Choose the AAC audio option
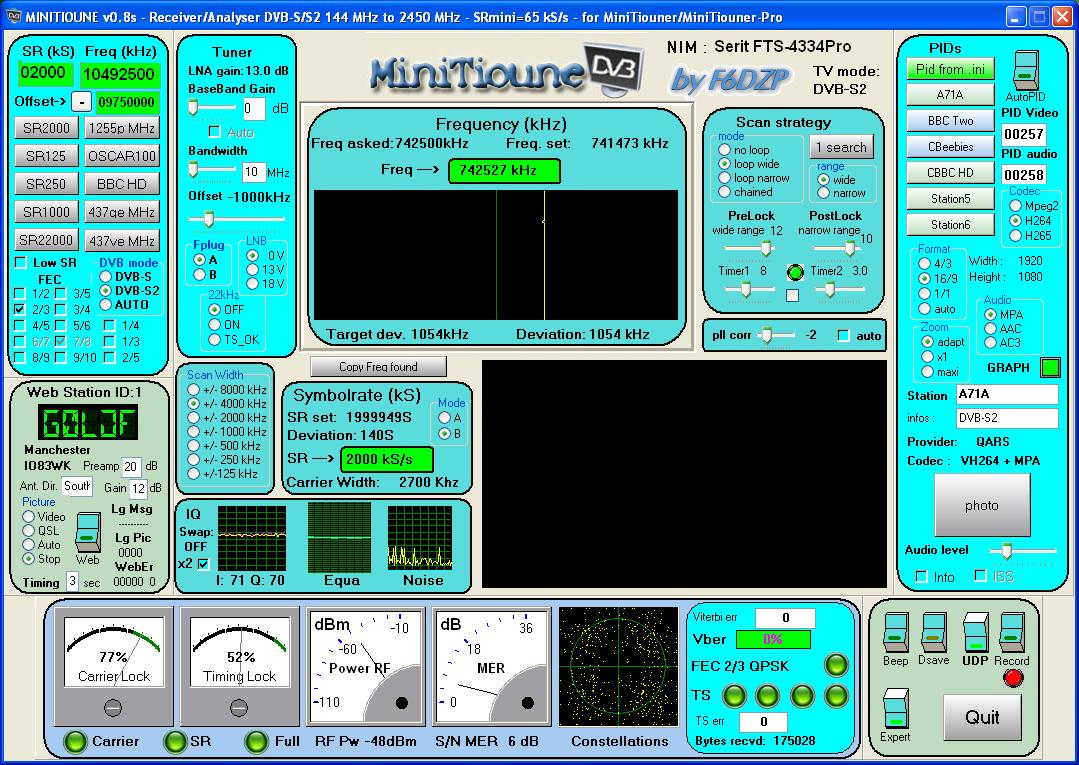This screenshot has height=765, width=1079. point(991,328)
